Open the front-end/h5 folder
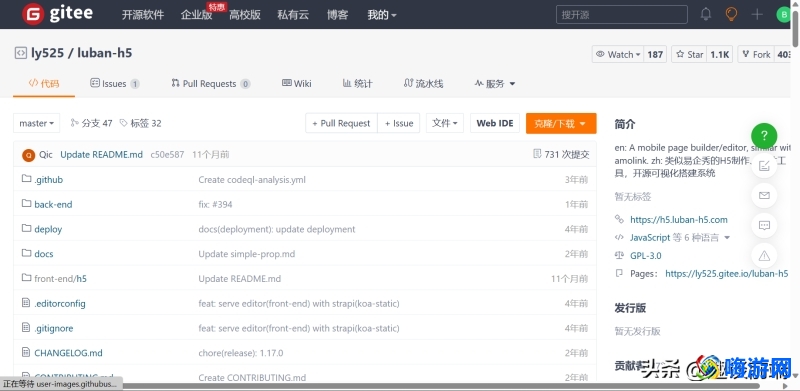 click(x=60, y=279)
